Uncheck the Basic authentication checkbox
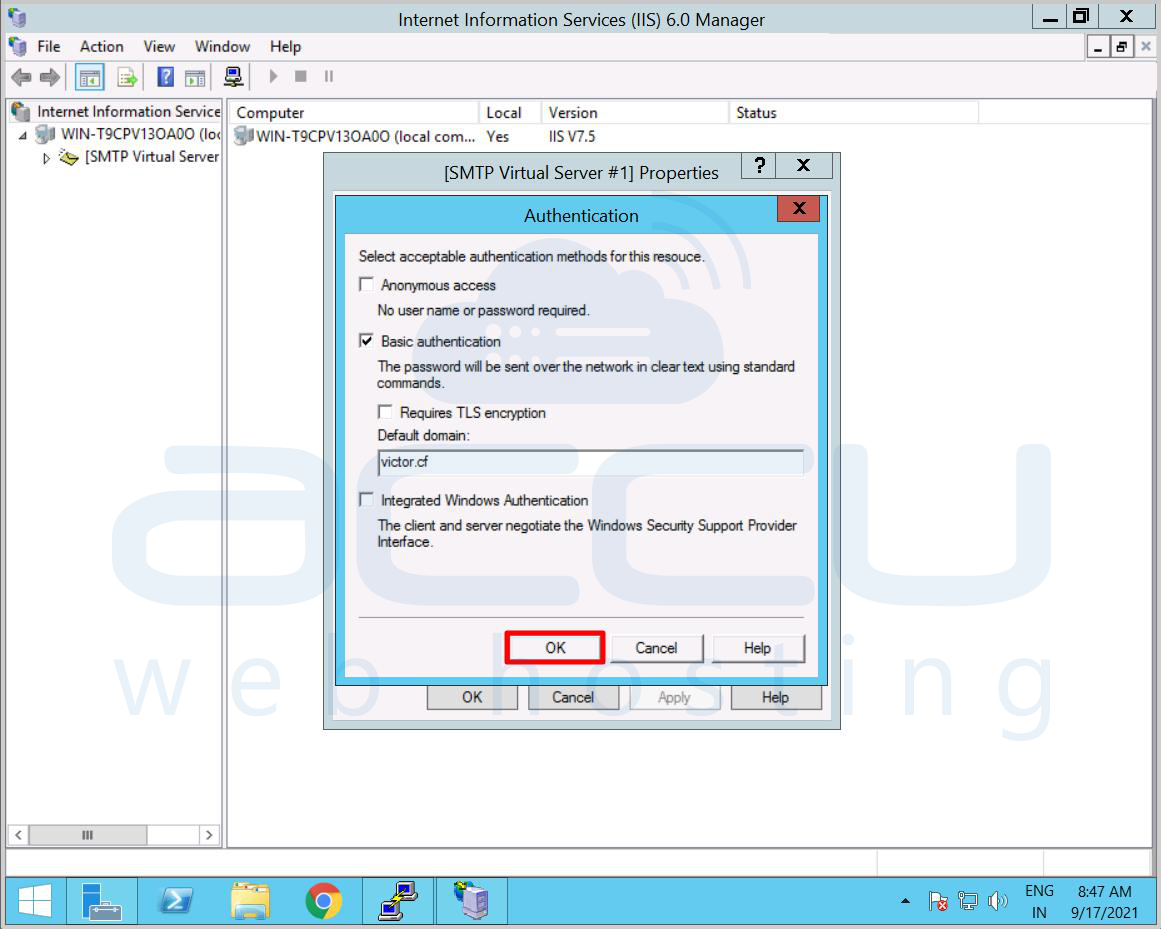This screenshot has height=929, width=1161. pyautogui.click(x=367, y=341)
